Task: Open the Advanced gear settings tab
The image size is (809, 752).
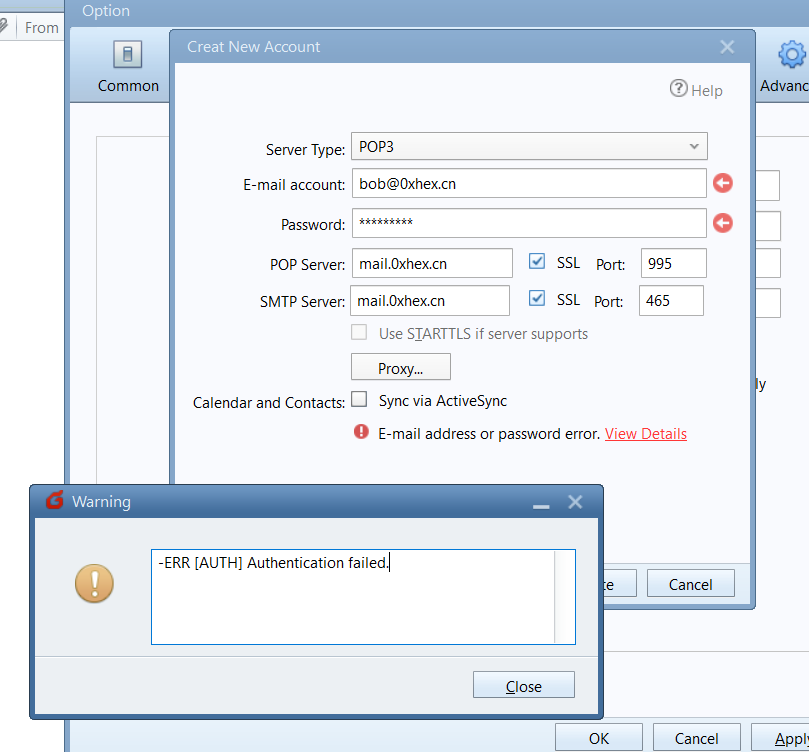Action: tap(791, 55)
